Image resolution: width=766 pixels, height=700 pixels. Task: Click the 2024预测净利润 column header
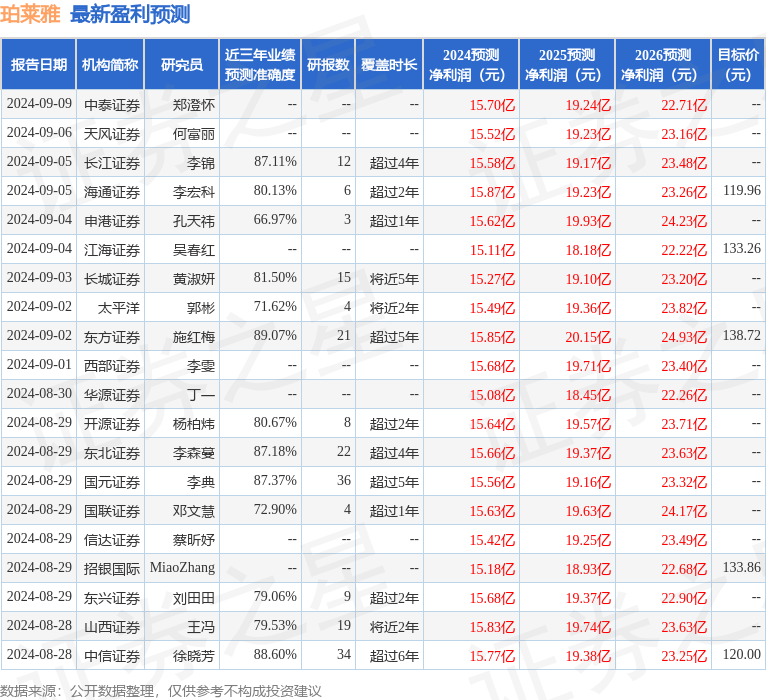tap(470, 65)
